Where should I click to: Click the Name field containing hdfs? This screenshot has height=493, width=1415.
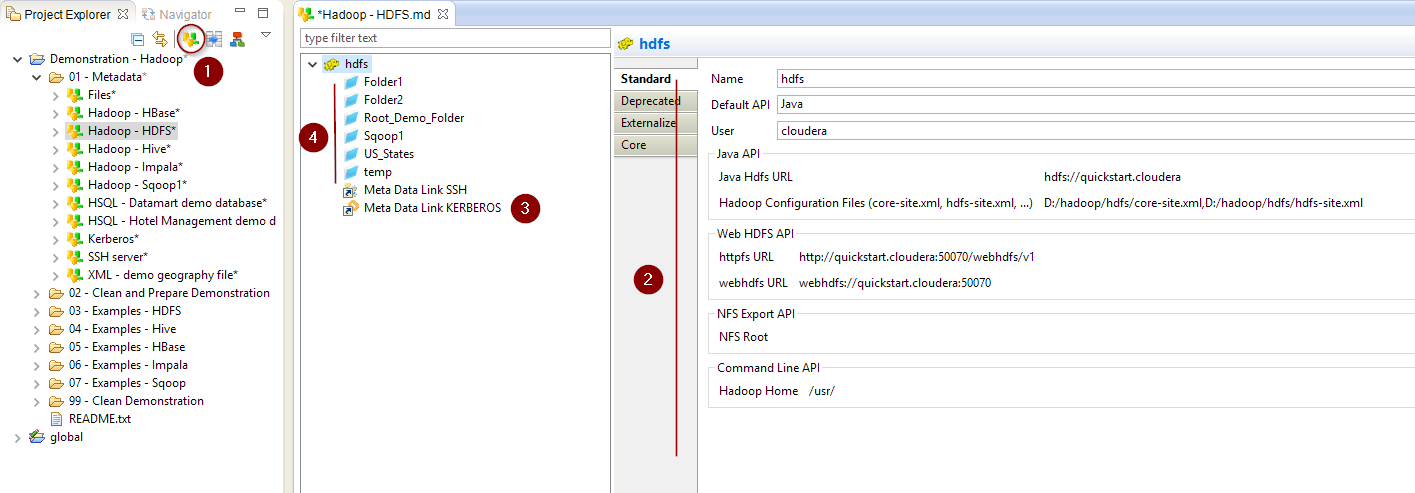1095,79
